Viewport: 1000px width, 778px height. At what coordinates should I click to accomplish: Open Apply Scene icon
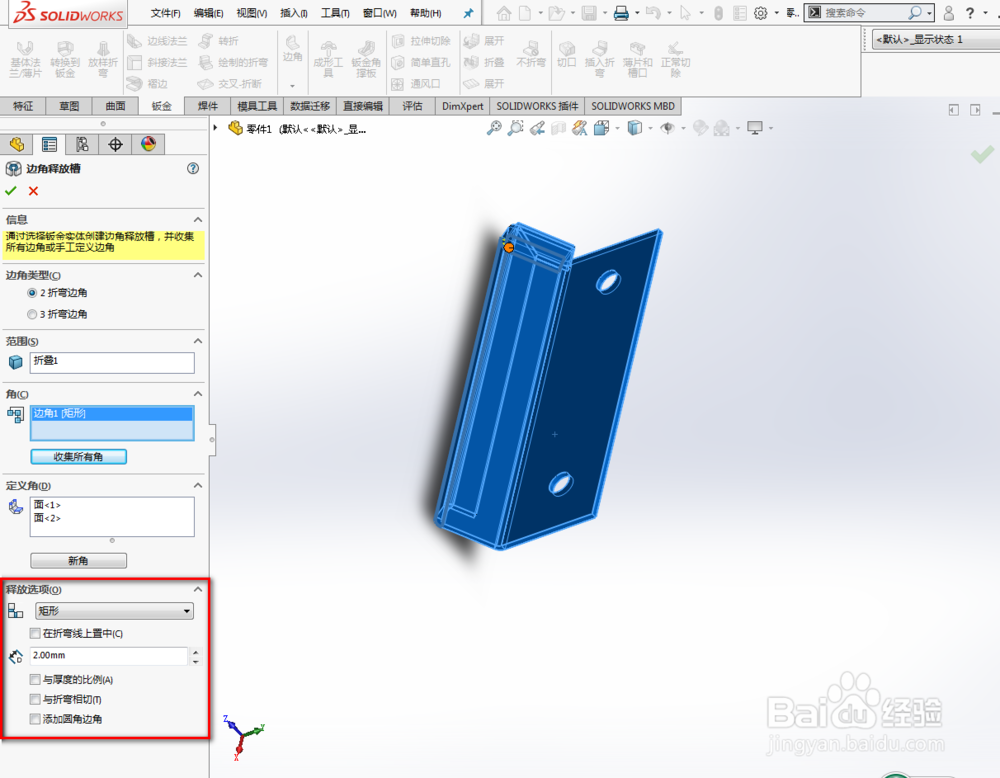[721, 128]
